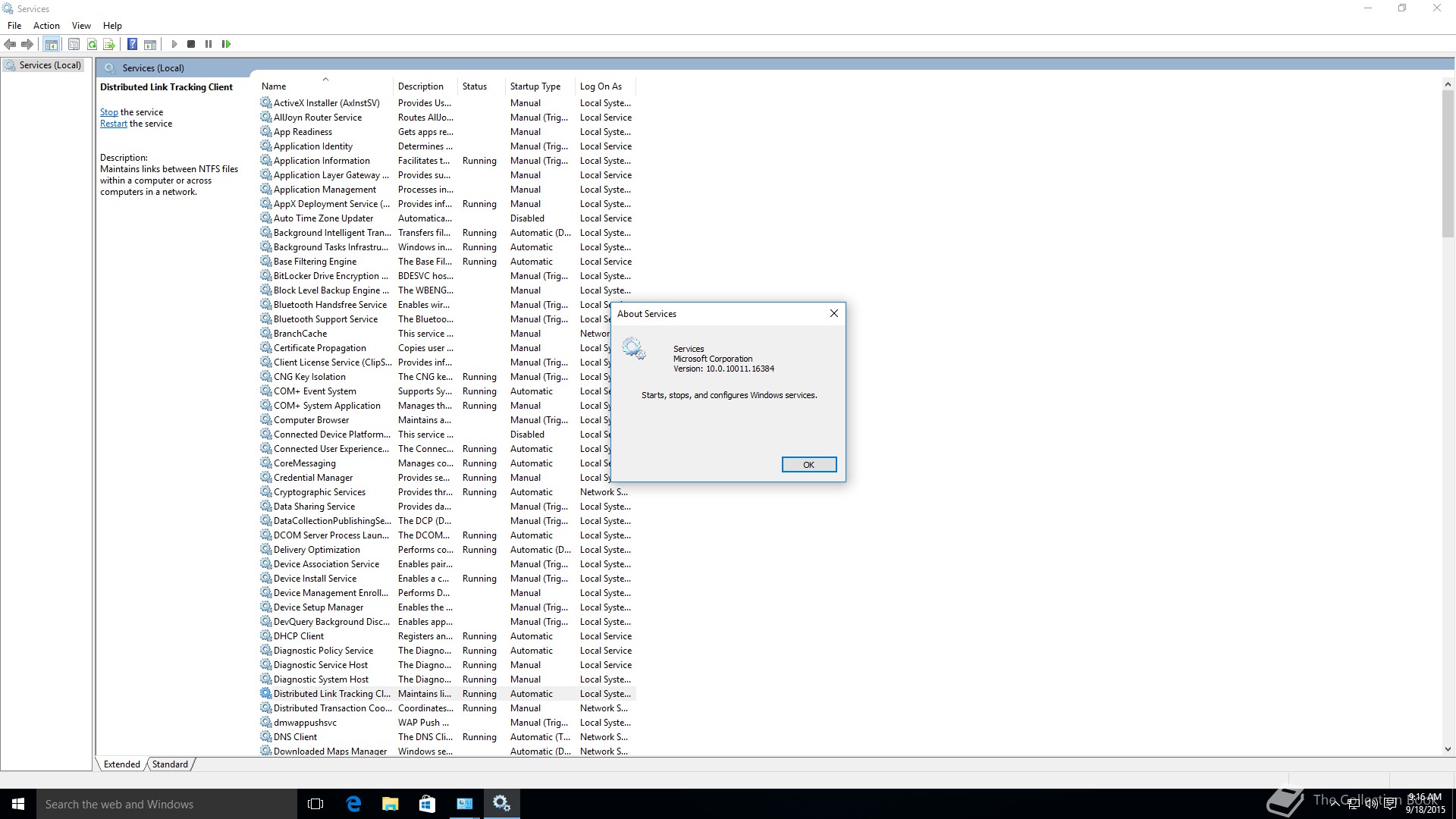
Task: Open the Properties toolbar icon
Action: pyautogui.click(x=74, y=44)
